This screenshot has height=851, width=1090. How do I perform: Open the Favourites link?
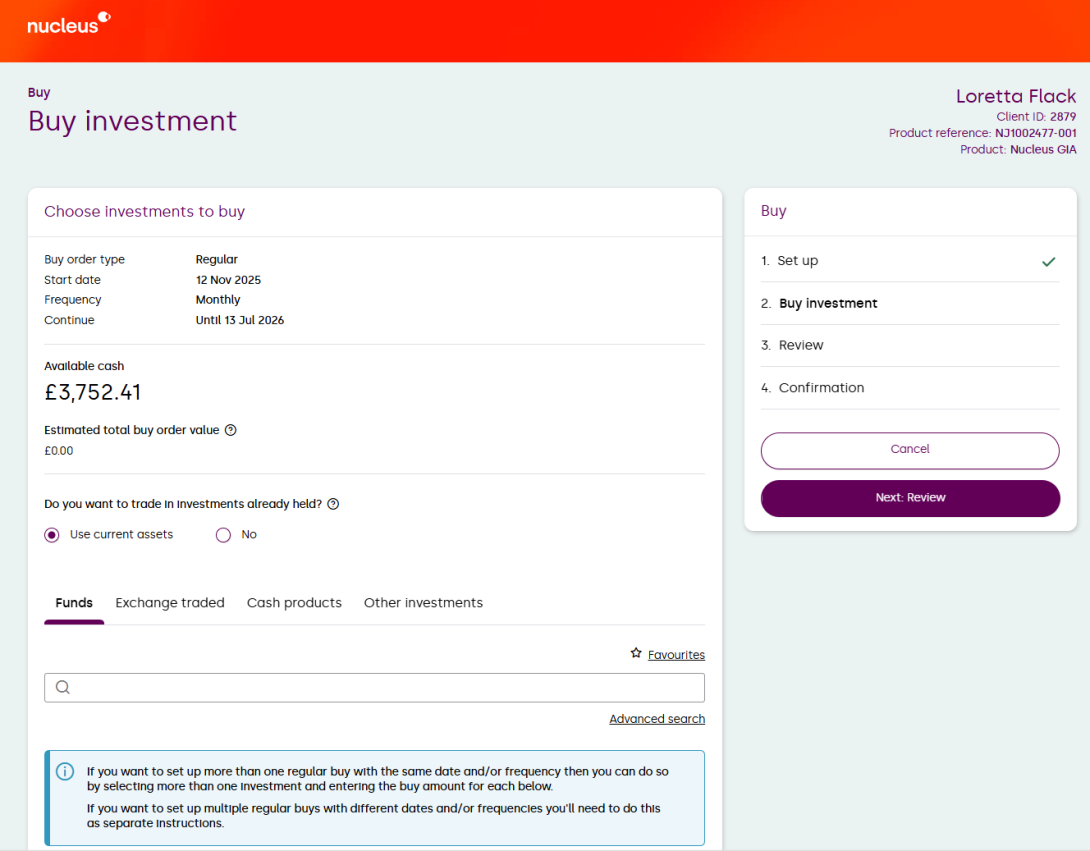click(x=676, y=655)
